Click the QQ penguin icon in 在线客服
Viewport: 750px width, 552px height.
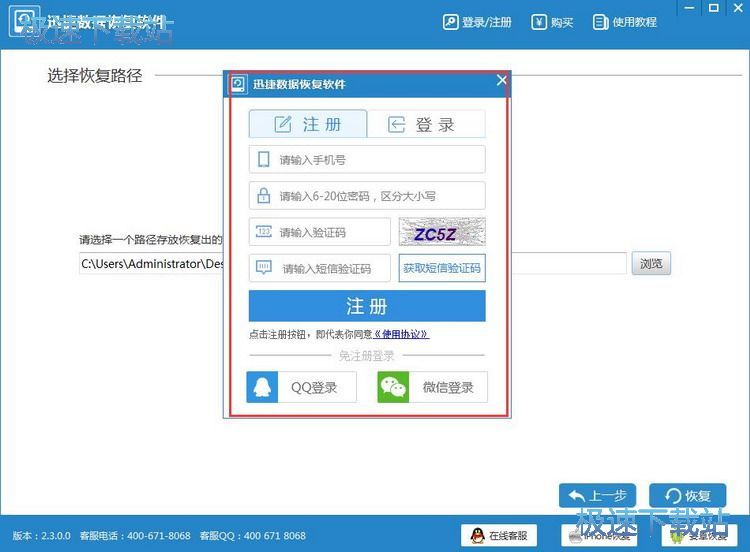[477, 535]
